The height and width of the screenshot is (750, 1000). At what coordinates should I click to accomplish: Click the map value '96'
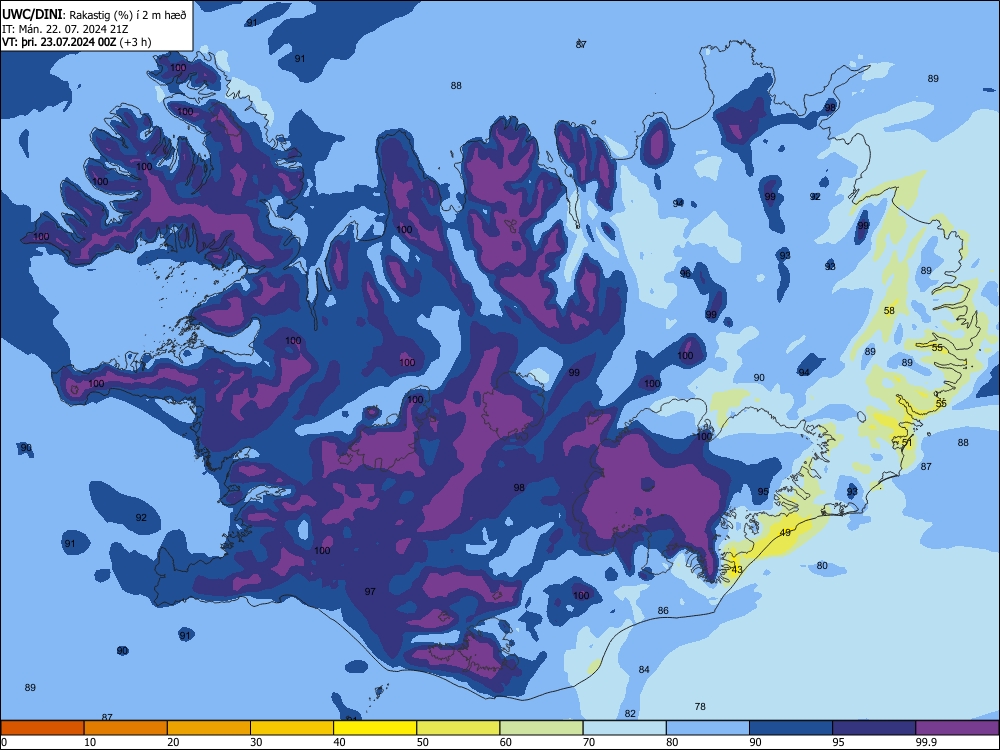[x=685, y=274]
